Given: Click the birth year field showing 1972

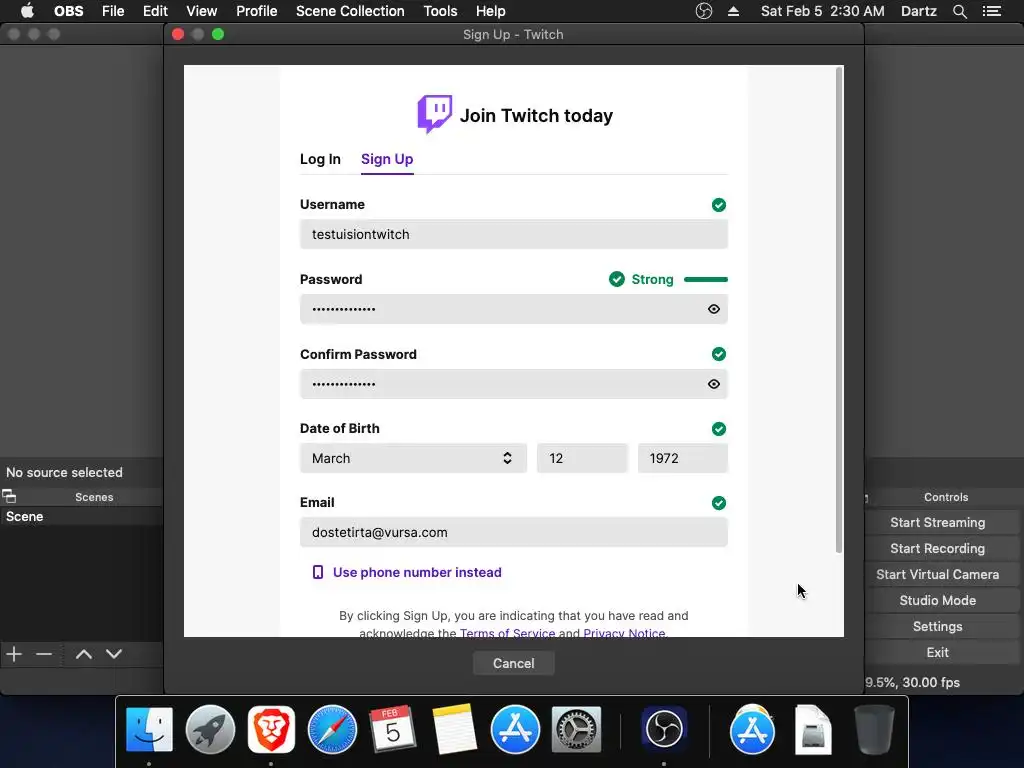Looking at the screenshot, I should [682, 458].
